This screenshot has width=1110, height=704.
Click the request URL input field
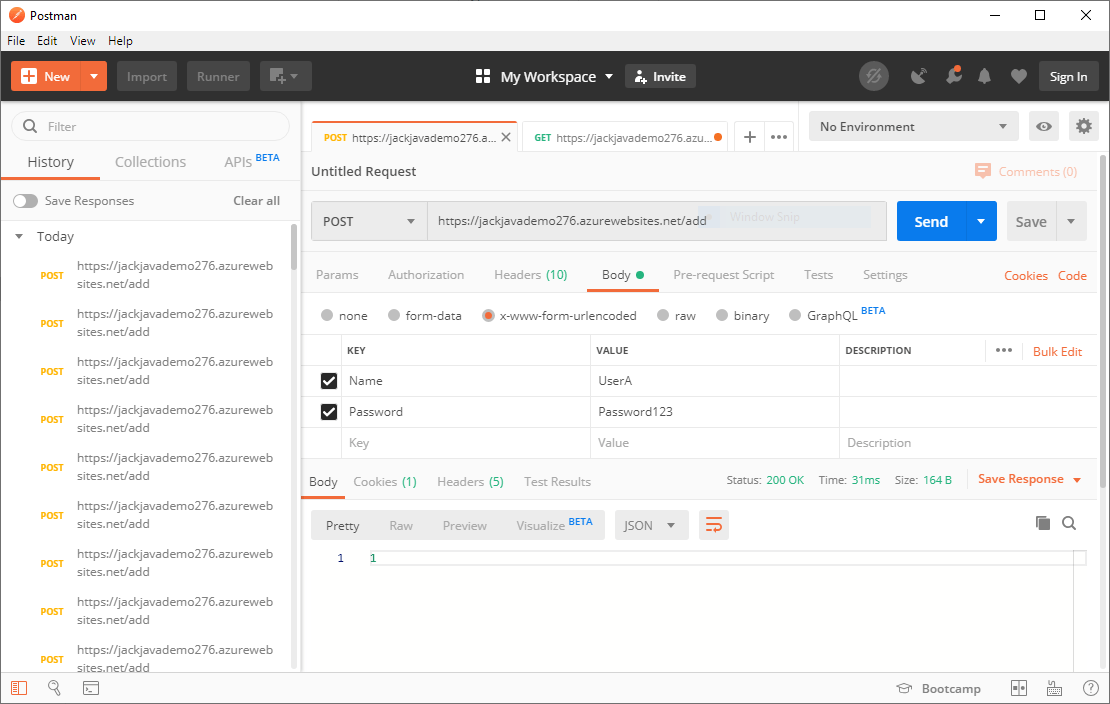tap(656, 221)
